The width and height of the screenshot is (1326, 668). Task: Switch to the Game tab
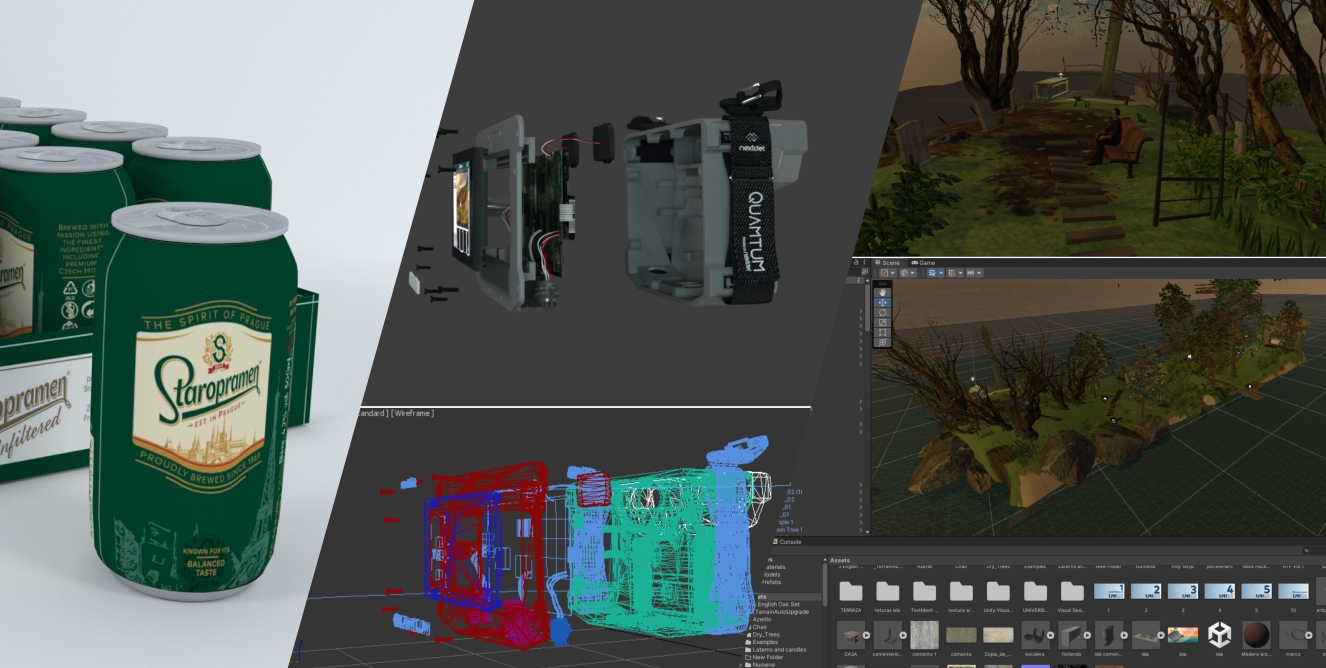click(923, 262)
